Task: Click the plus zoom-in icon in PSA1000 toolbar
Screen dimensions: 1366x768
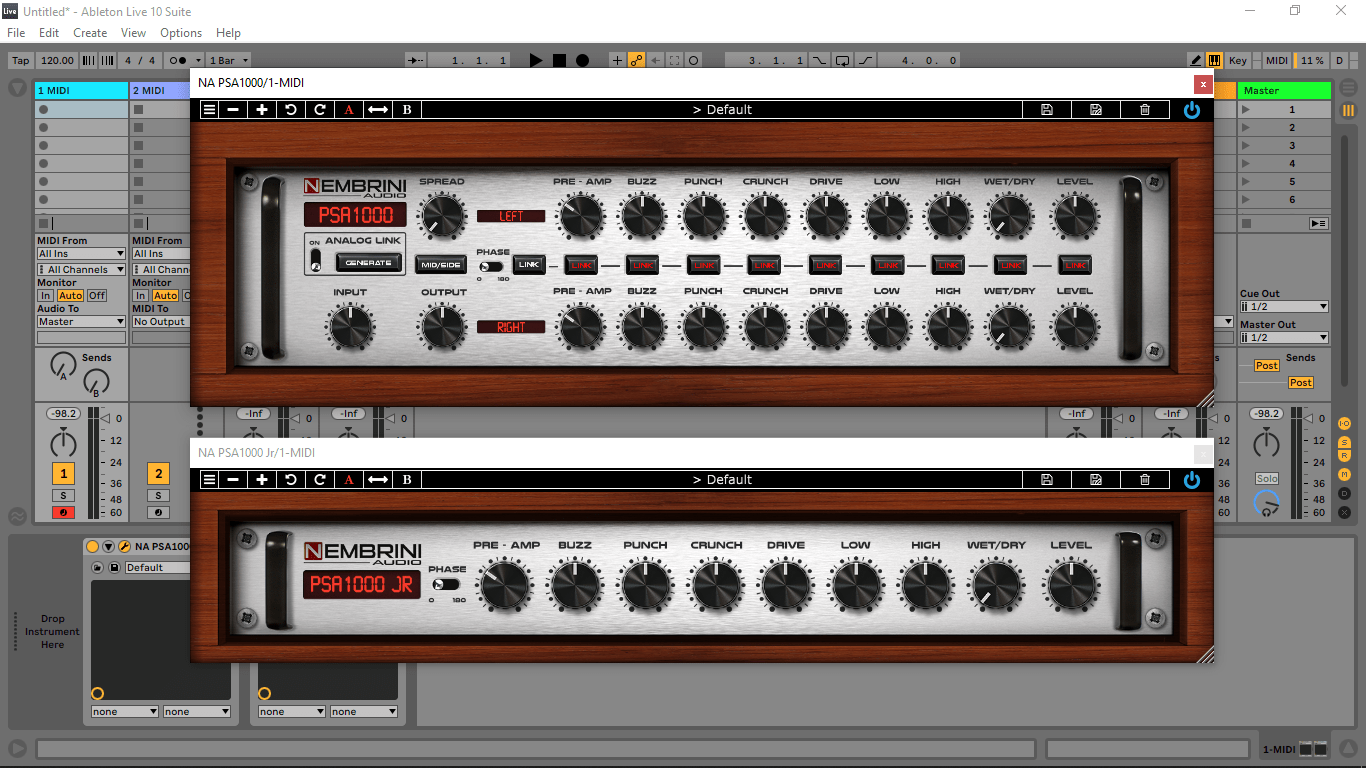Action: pos(262,109)
